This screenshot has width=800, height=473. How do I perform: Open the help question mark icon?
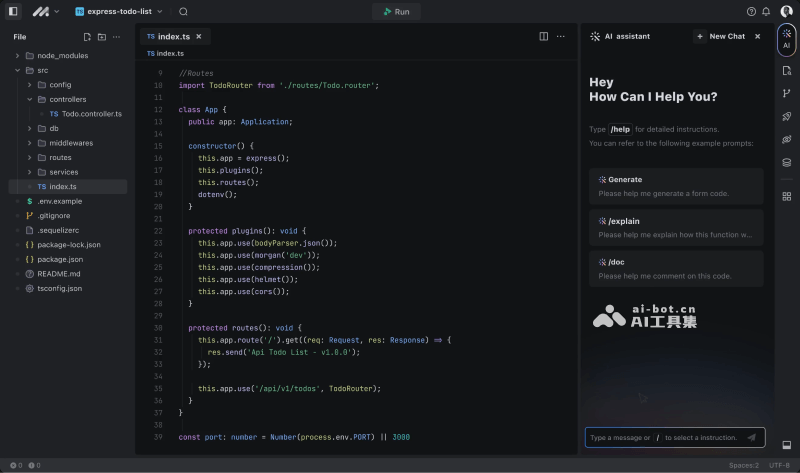[751, 12]
